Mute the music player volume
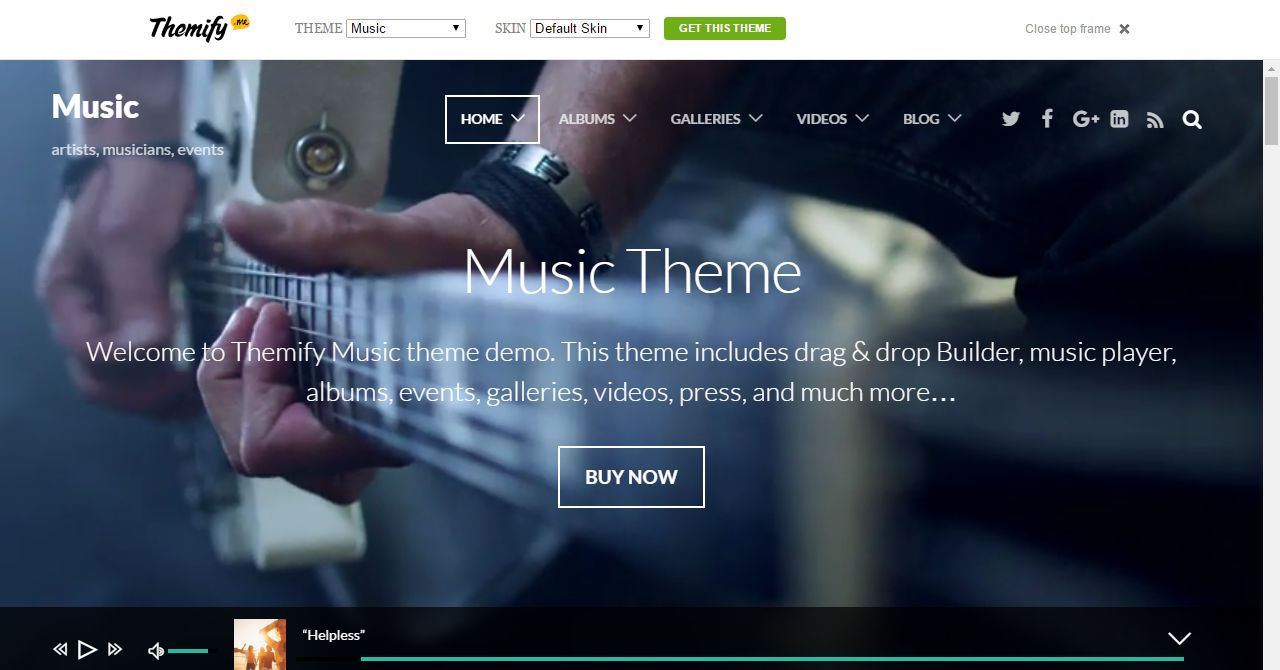The width and height of the screenshot is (1280, 670). pos(156,651)
